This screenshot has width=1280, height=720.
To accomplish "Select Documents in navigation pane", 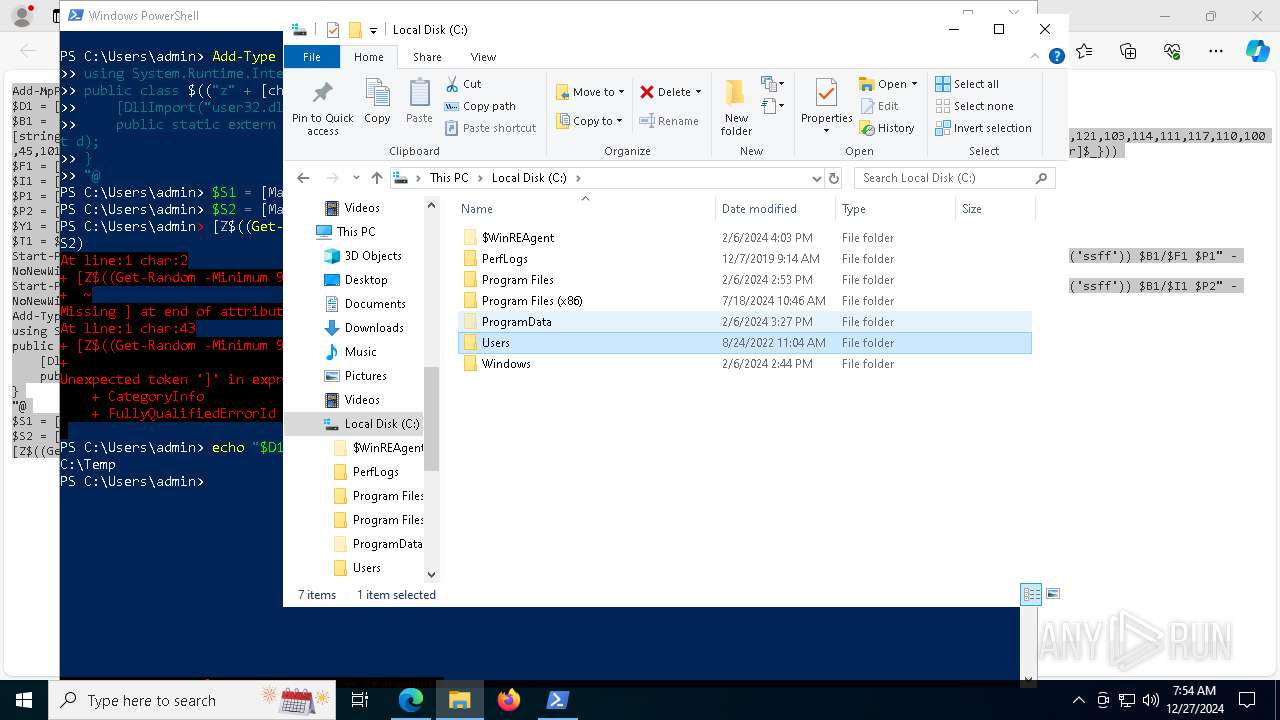I will (x=365, y=304).
